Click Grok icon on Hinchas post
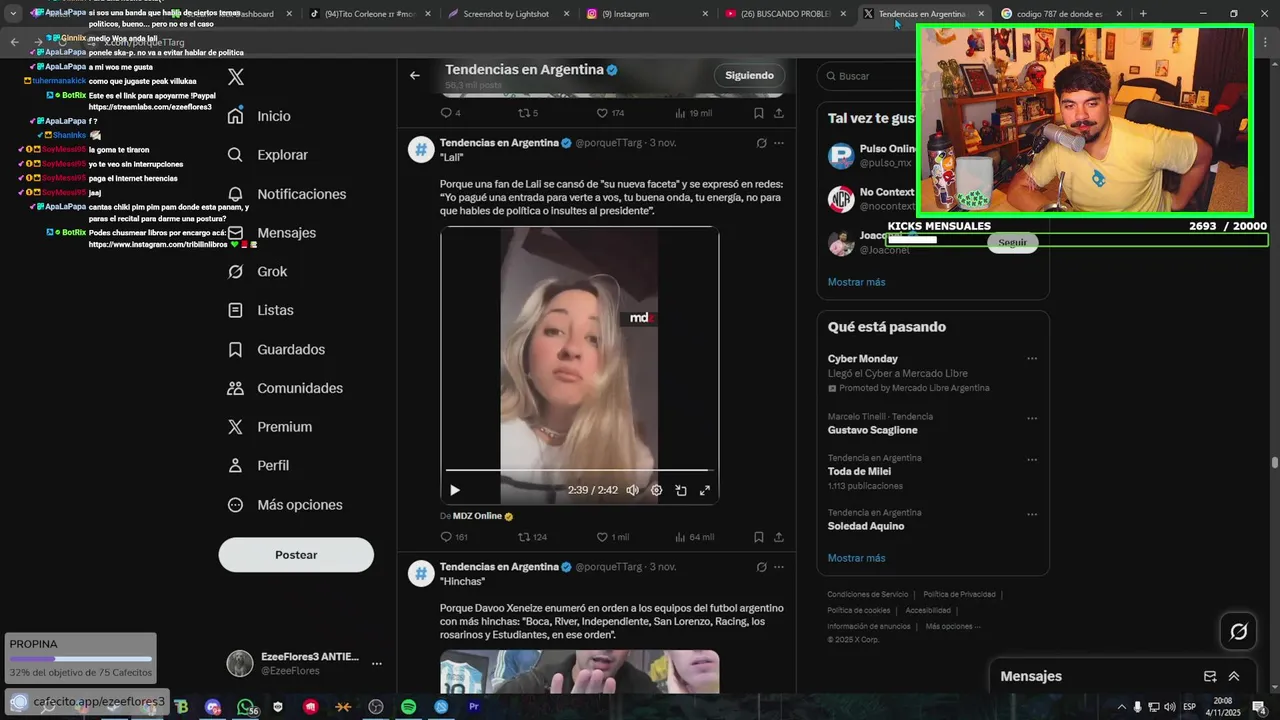The width and height of the screenshot is (1280, 720). pos(761,567)
